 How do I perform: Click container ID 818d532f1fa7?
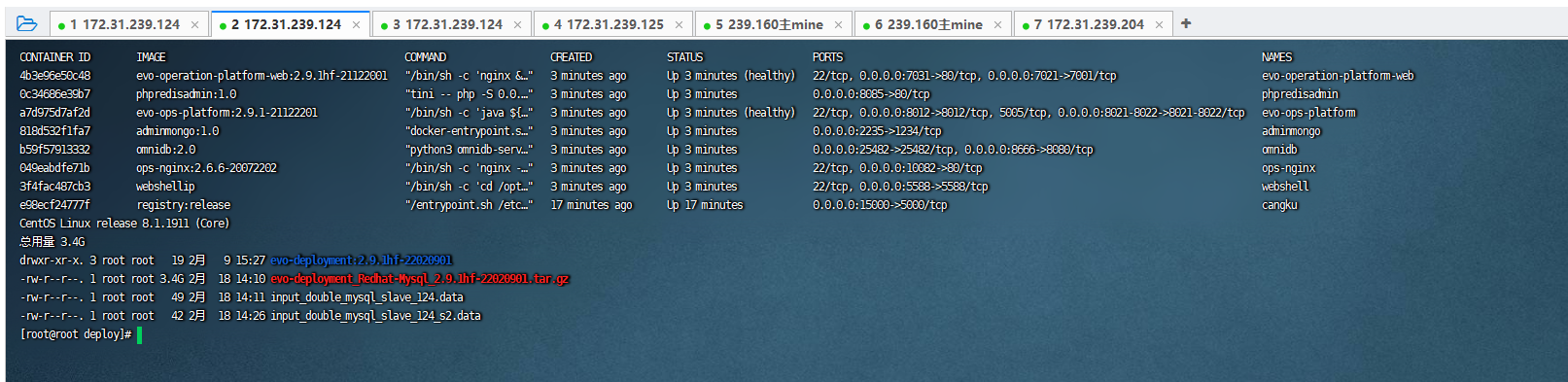pyautogui.click(x=55, y=131)
